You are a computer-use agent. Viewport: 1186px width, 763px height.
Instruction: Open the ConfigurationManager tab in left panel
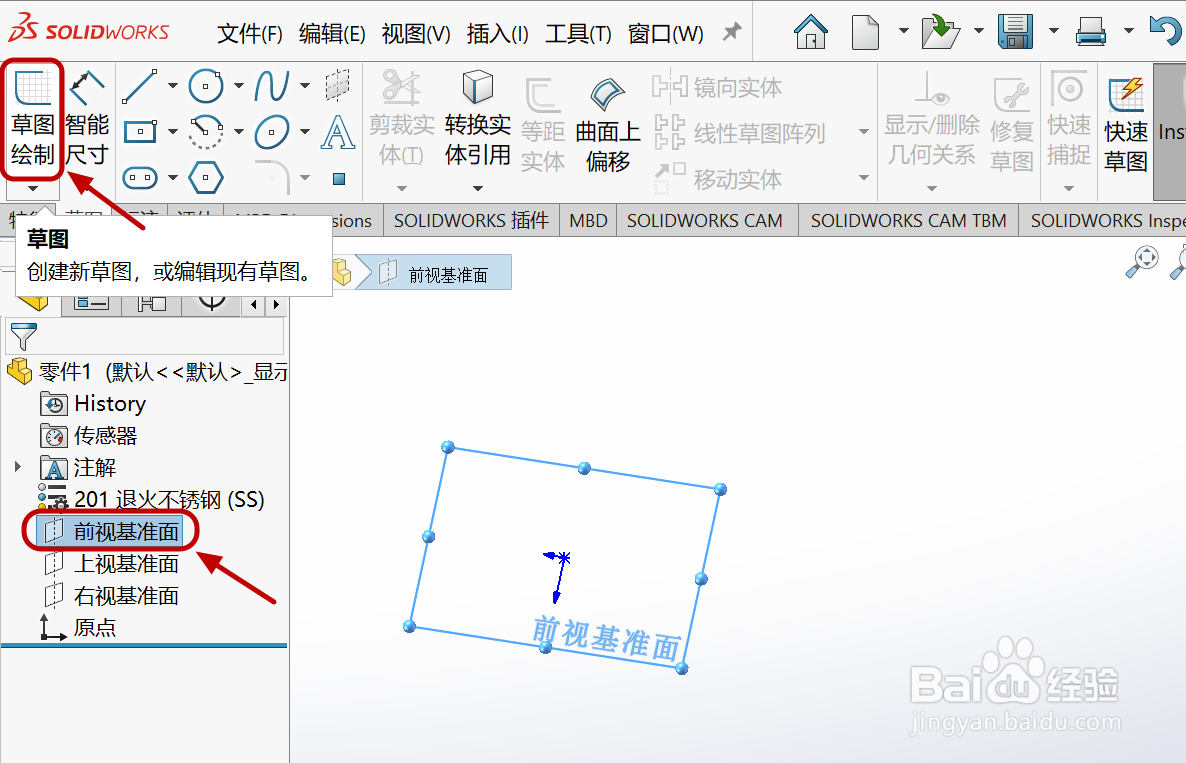pos(152,304)
